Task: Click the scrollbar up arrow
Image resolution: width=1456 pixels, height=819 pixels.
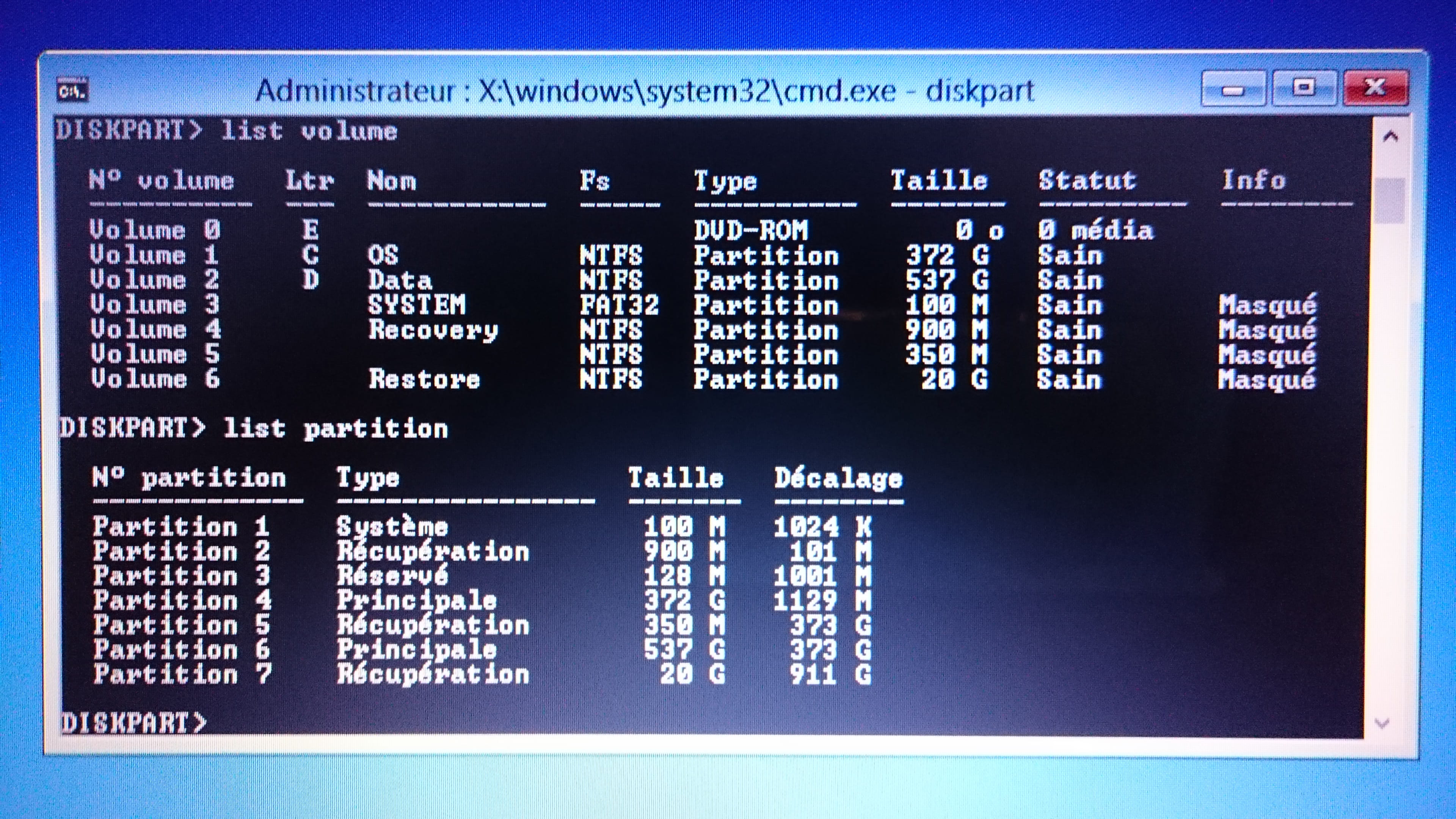Action: [x=1390, y=136]
